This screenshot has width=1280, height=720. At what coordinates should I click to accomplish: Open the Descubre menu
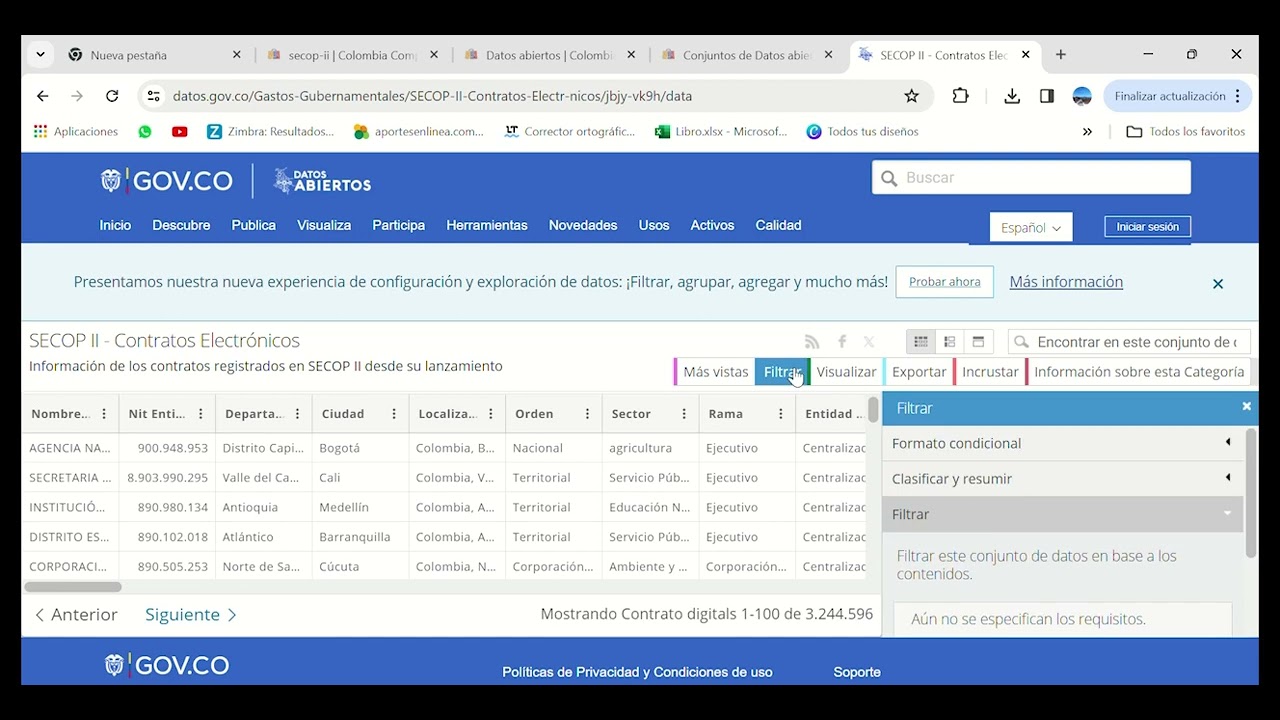click(x=181, y=225)
